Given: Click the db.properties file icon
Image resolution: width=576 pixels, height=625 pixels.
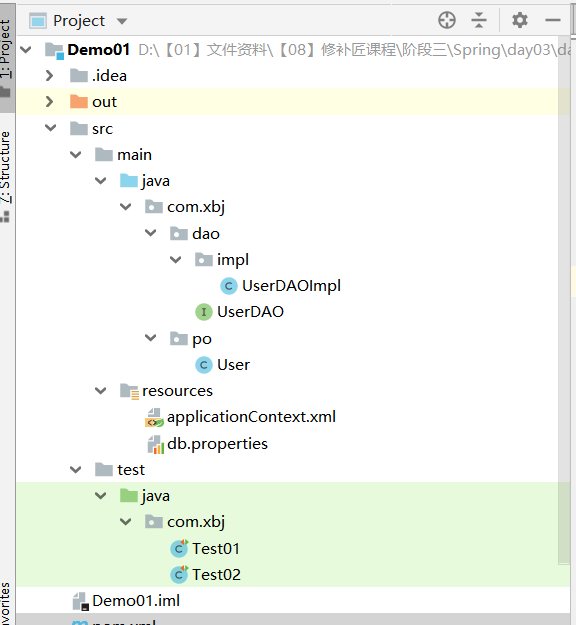Looking at the screenshot, I should click(155, 444).
